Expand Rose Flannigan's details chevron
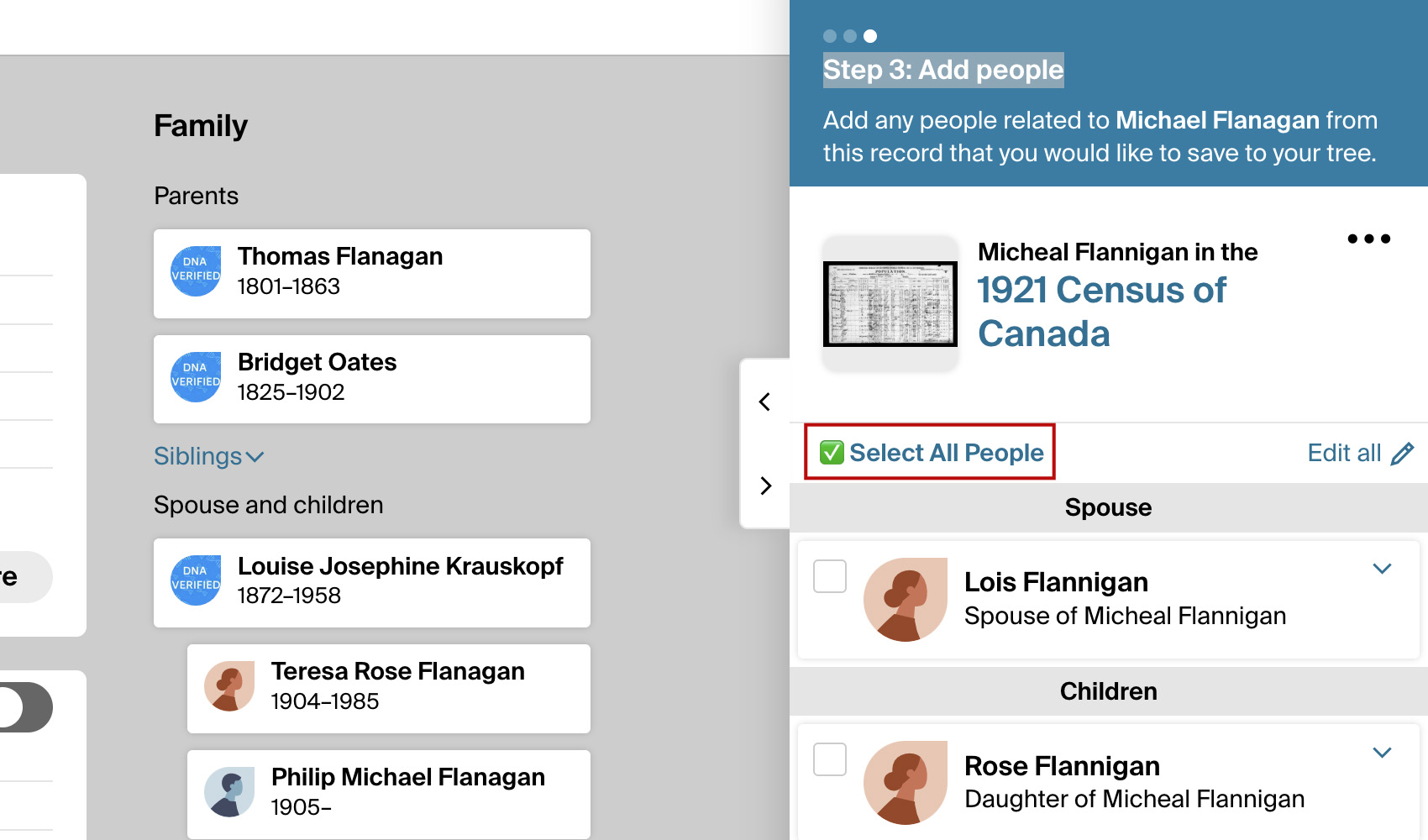1428x840 pixels. [x=1382, y=753]
